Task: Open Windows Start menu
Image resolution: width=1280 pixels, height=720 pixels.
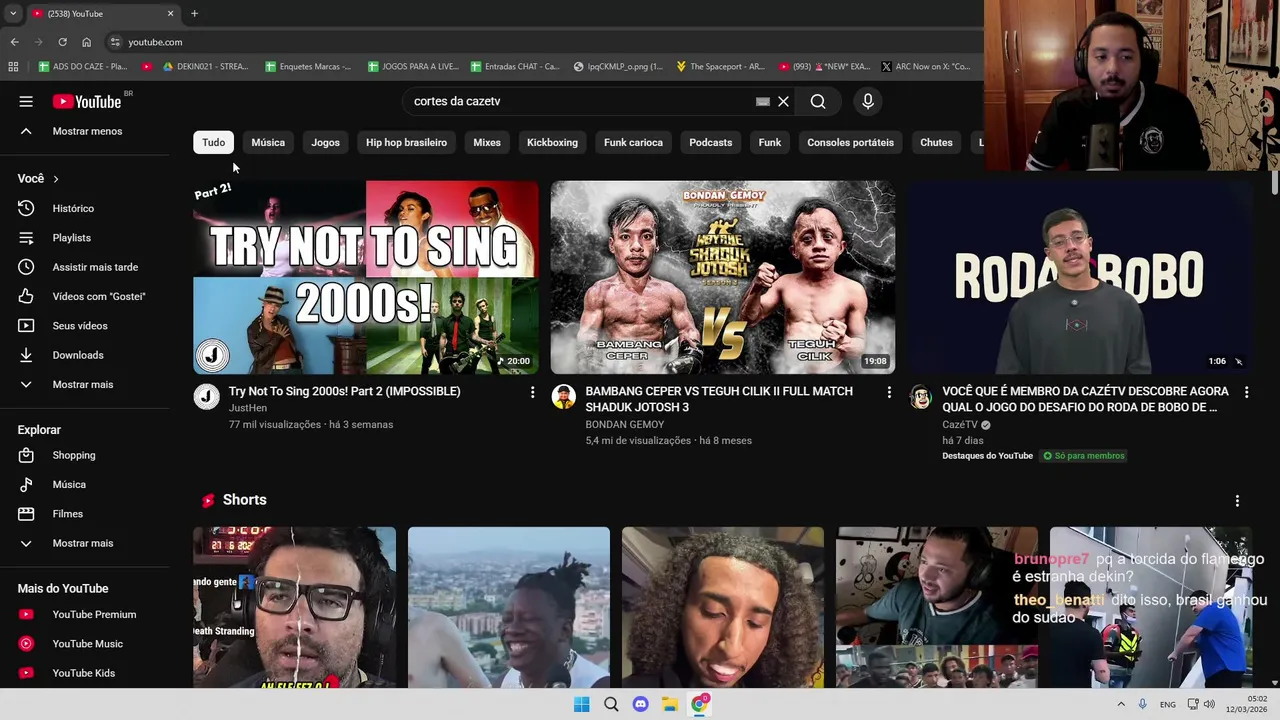Action: tap(581, 704)
